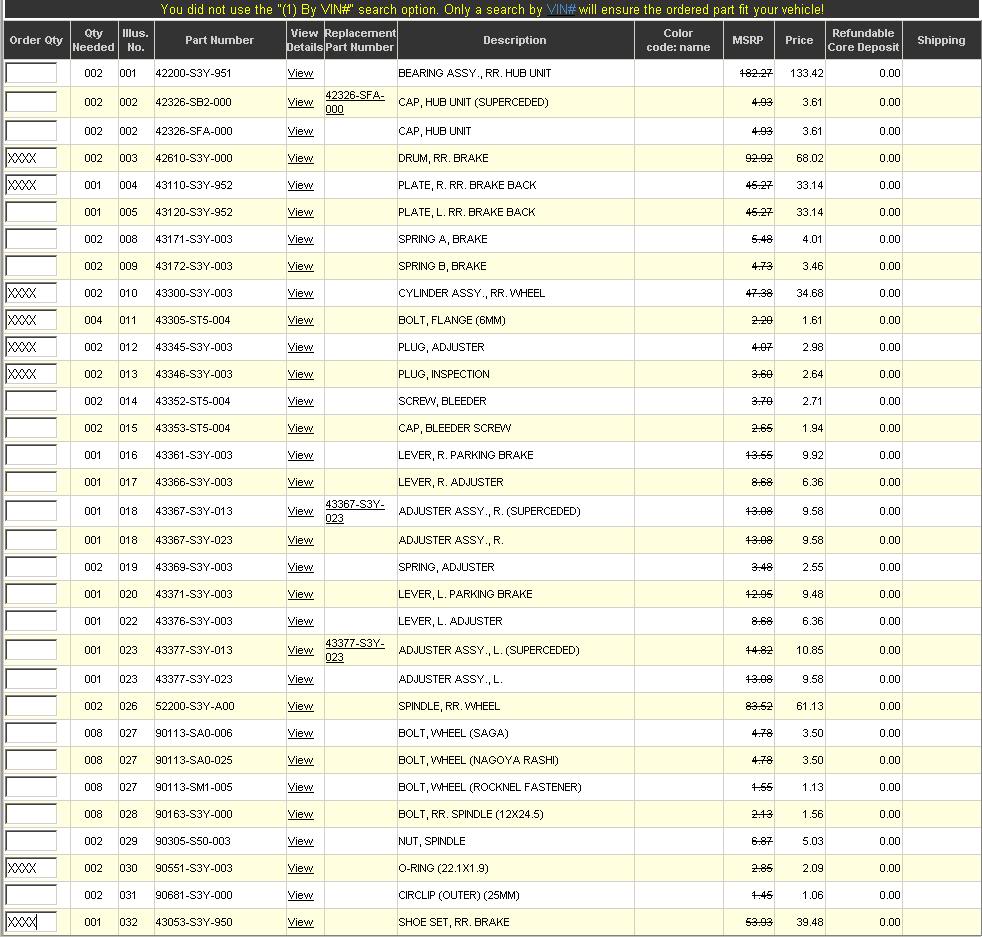Screen dimensions: 982x937
Task: Click order qty field for 43377-S3Y-023 ADJUSTER ASSY., L.
Action: tap(31, 678)
